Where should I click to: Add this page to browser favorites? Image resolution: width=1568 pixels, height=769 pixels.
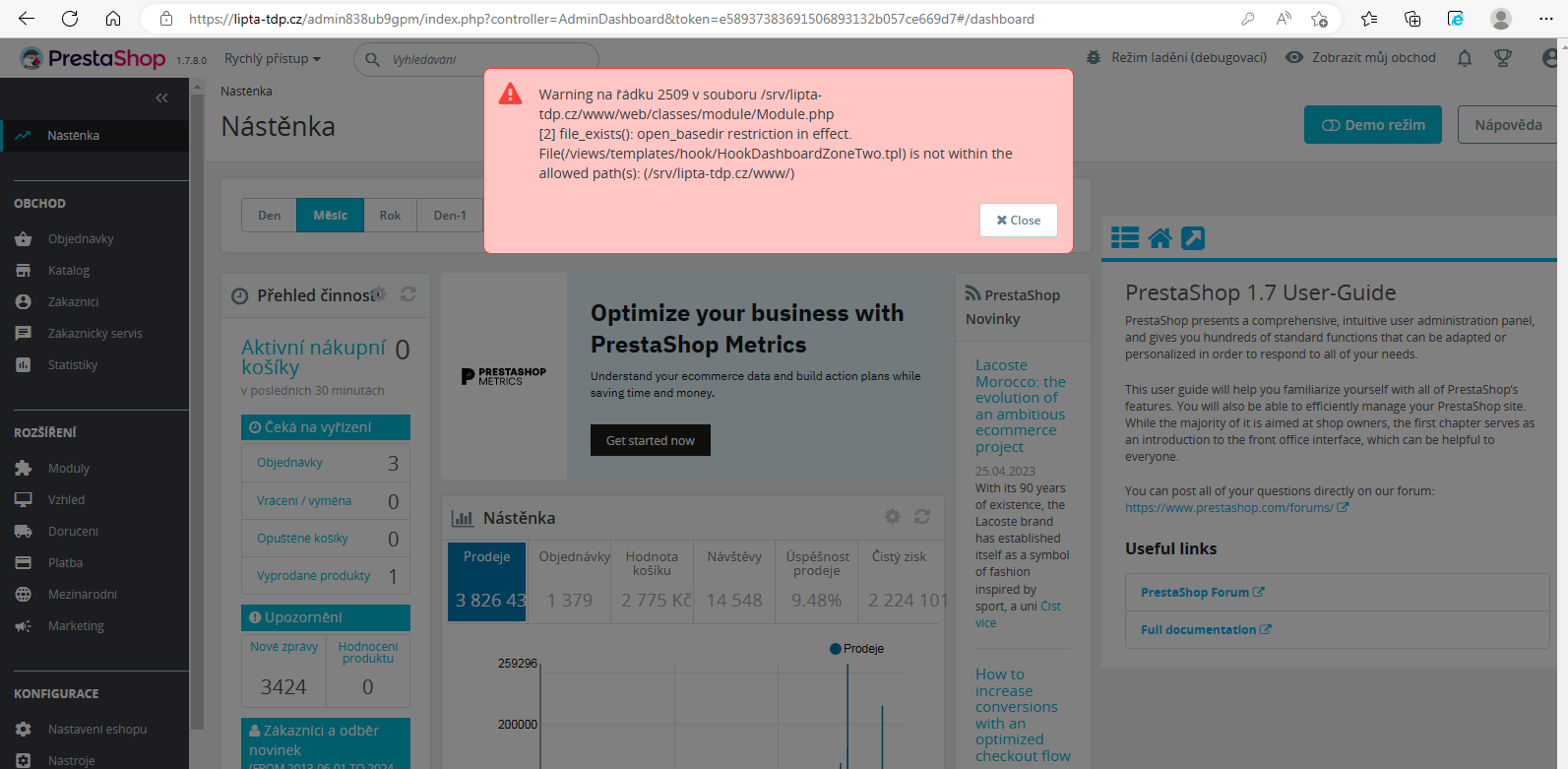tap(1320, 19)
